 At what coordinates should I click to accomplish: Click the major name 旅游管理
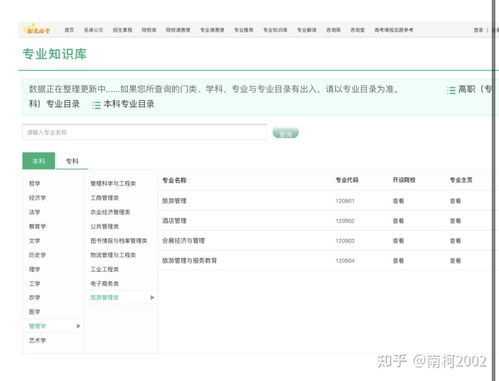coord(174,201)
